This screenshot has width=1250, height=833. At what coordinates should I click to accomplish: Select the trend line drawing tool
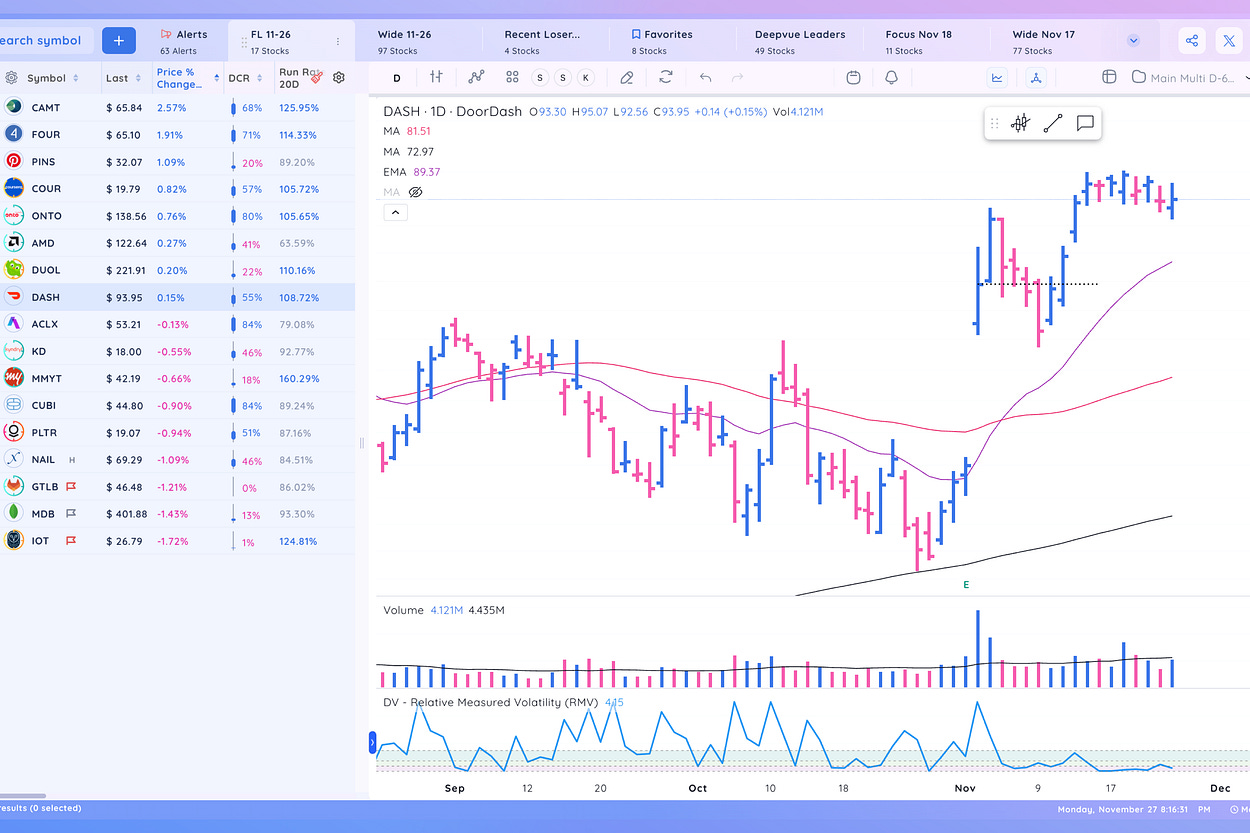click(1052, 123)
